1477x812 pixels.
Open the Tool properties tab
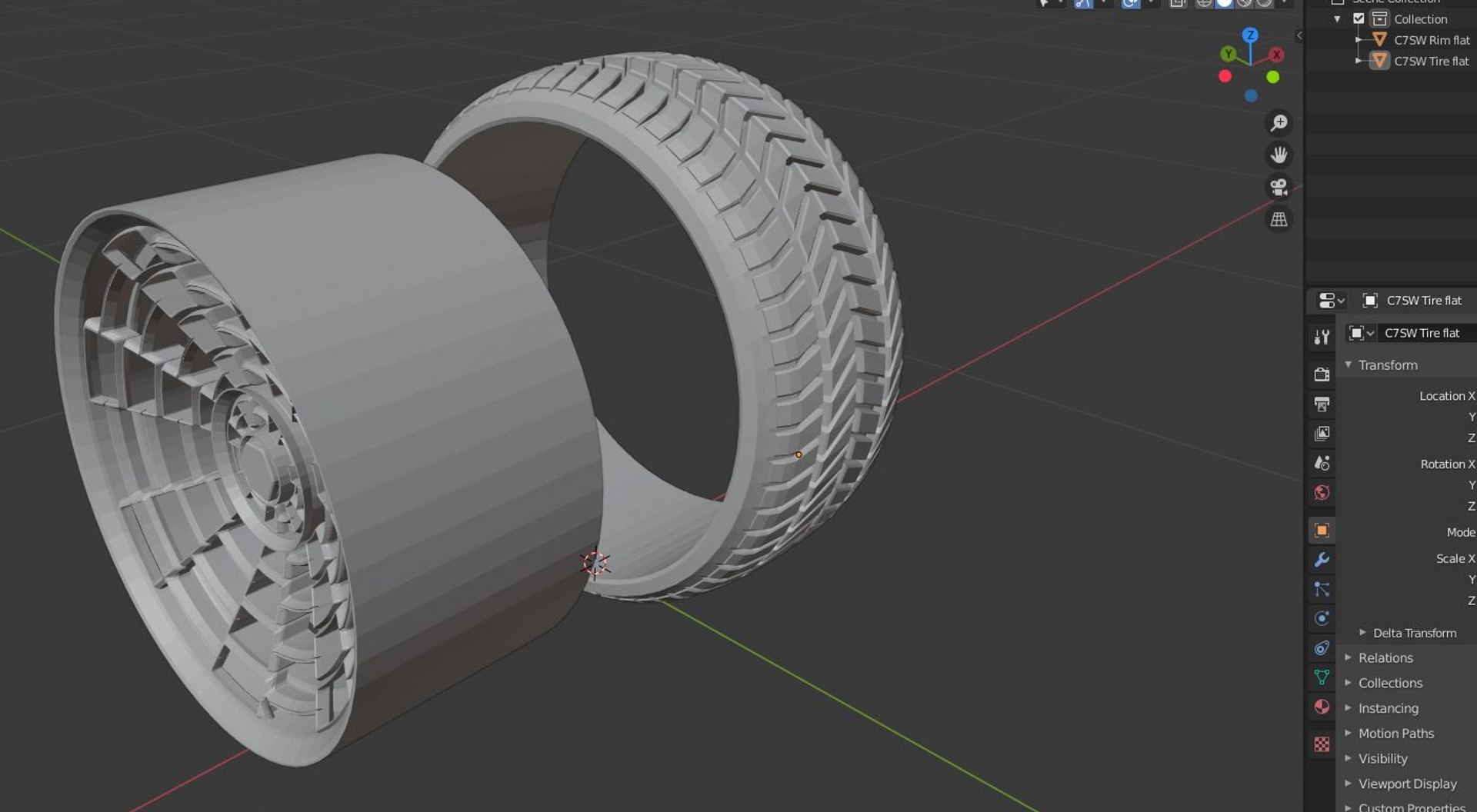click(x=1322, y=337)
